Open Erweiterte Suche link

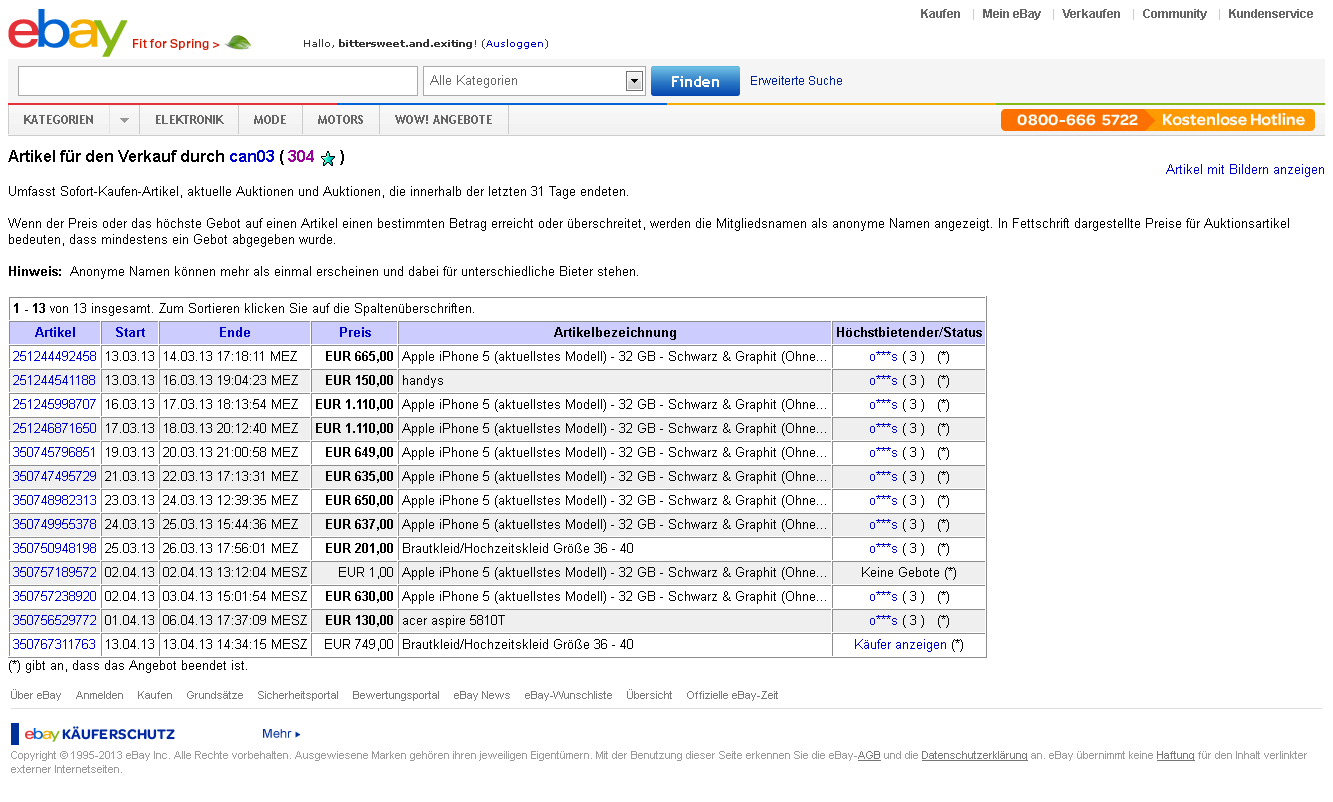click(x=796, y=81)
